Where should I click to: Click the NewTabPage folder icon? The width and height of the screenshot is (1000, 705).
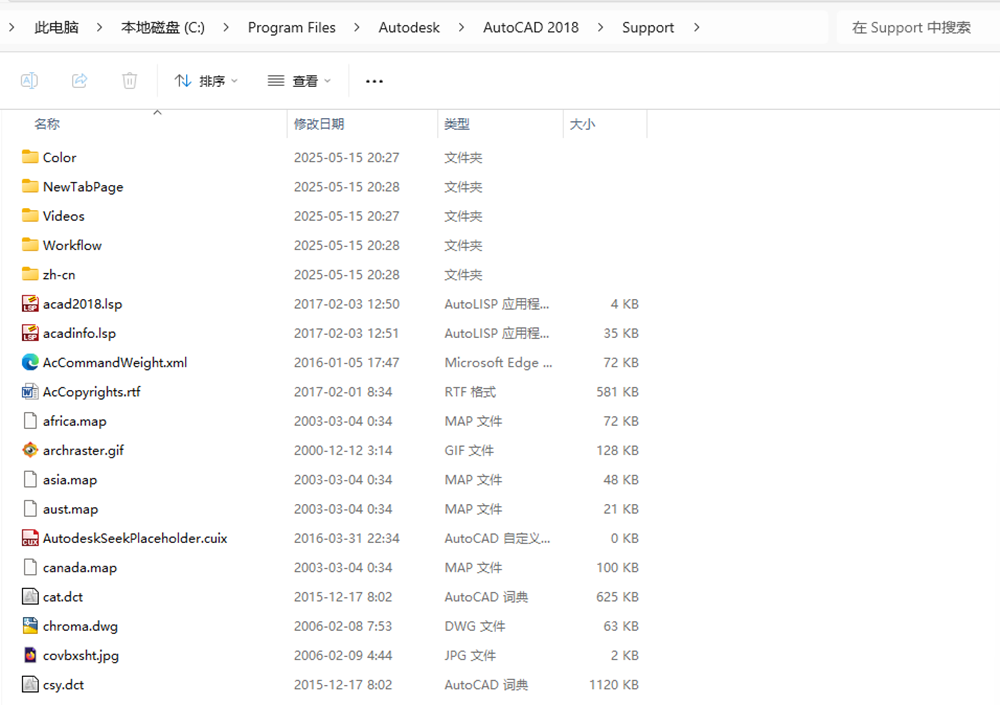coord(30,186)
